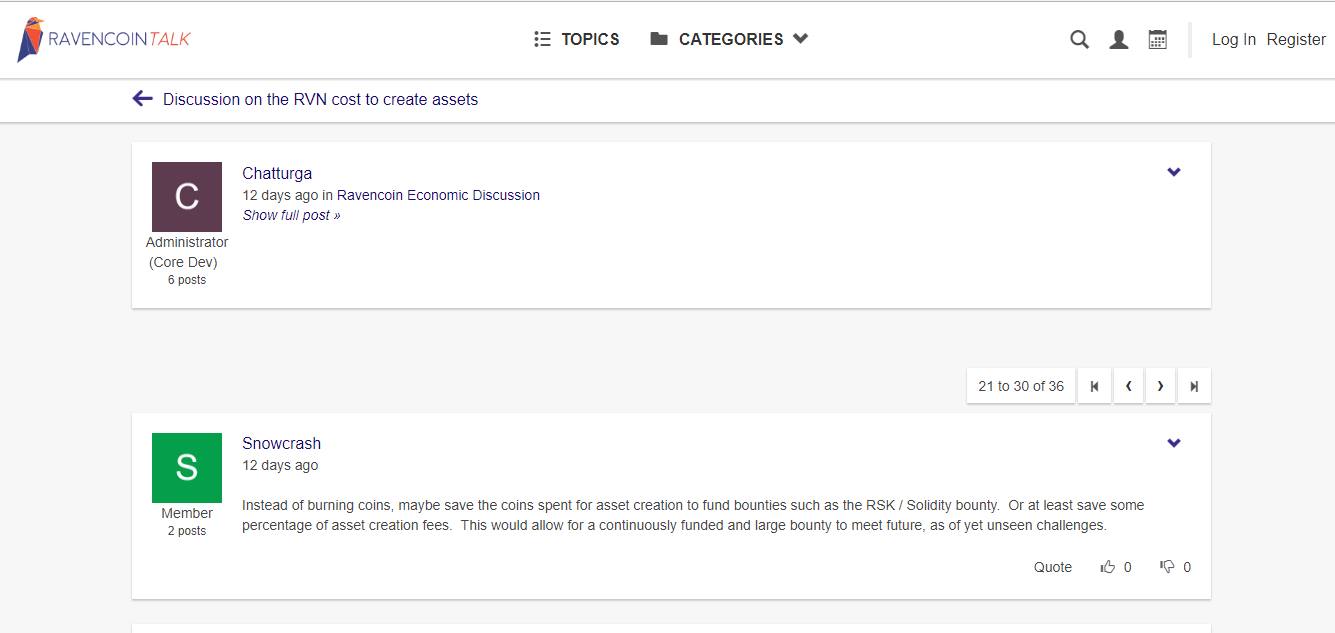The height and width of the screenshot is (633, 1335).
Task: Go to first page of posts
Action: 1095,386
